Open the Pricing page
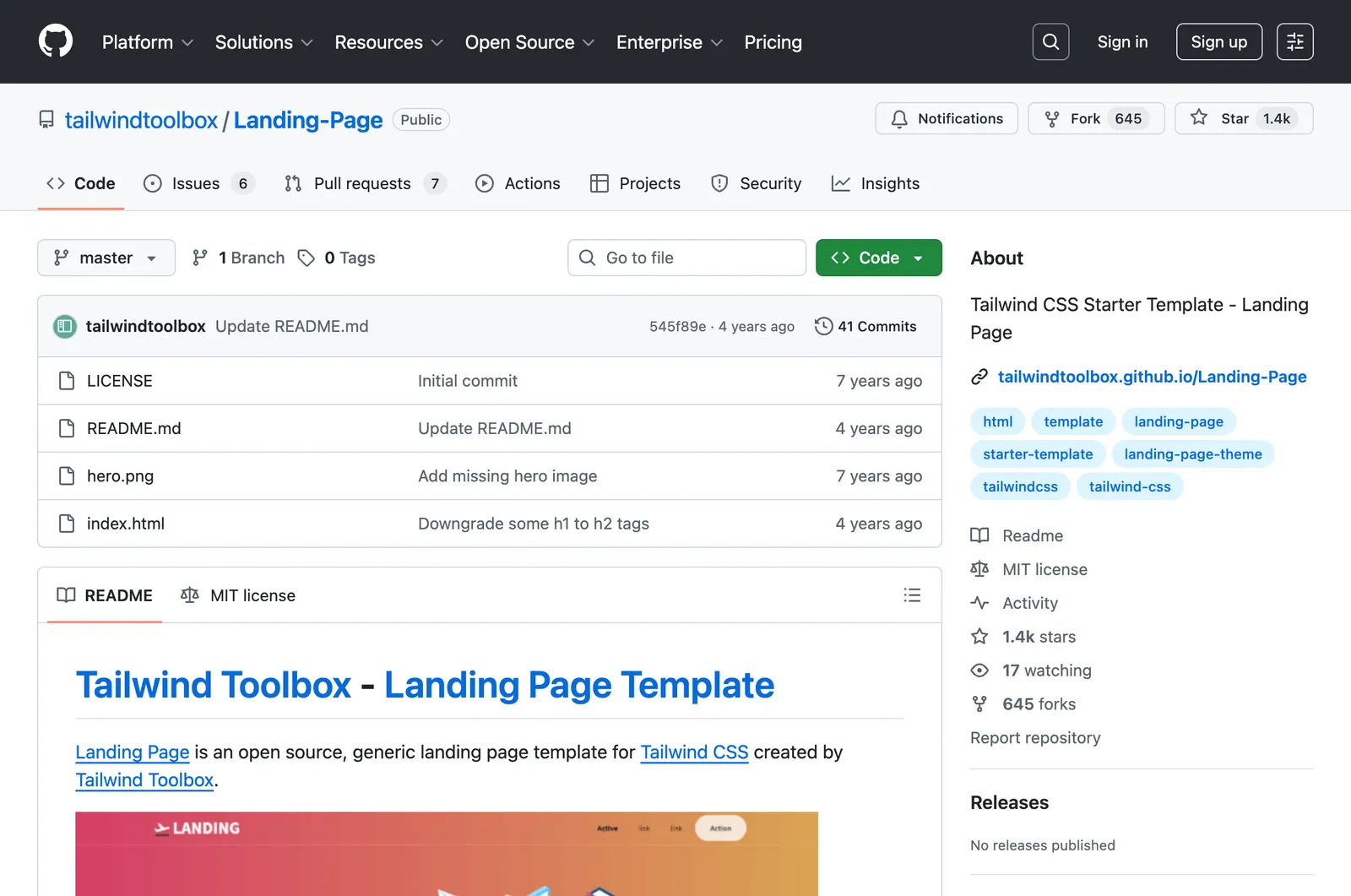Viewport: 1351px width, 896px height. tap(773, 42)
